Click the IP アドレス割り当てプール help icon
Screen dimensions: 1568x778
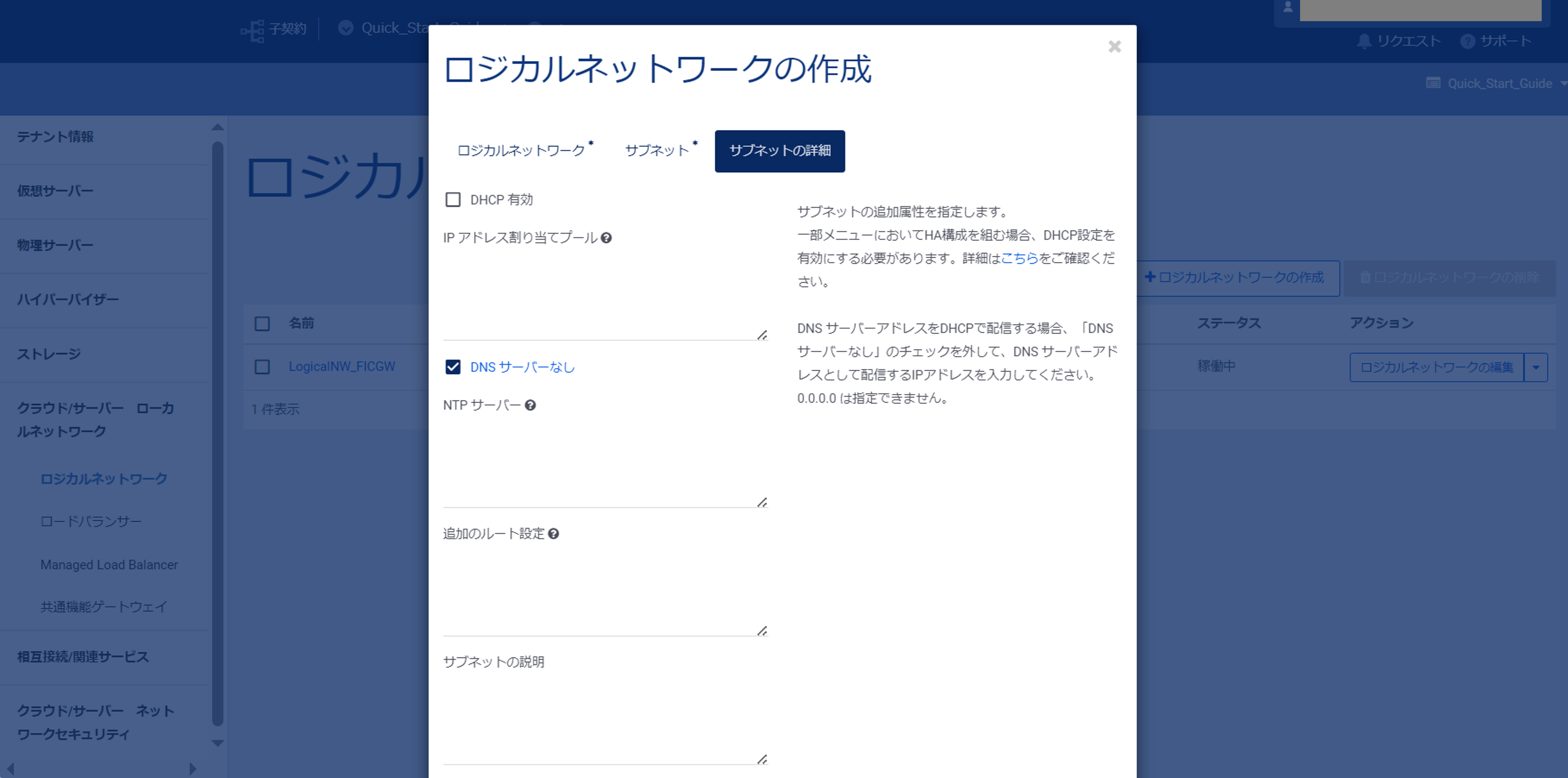point(606,237)
